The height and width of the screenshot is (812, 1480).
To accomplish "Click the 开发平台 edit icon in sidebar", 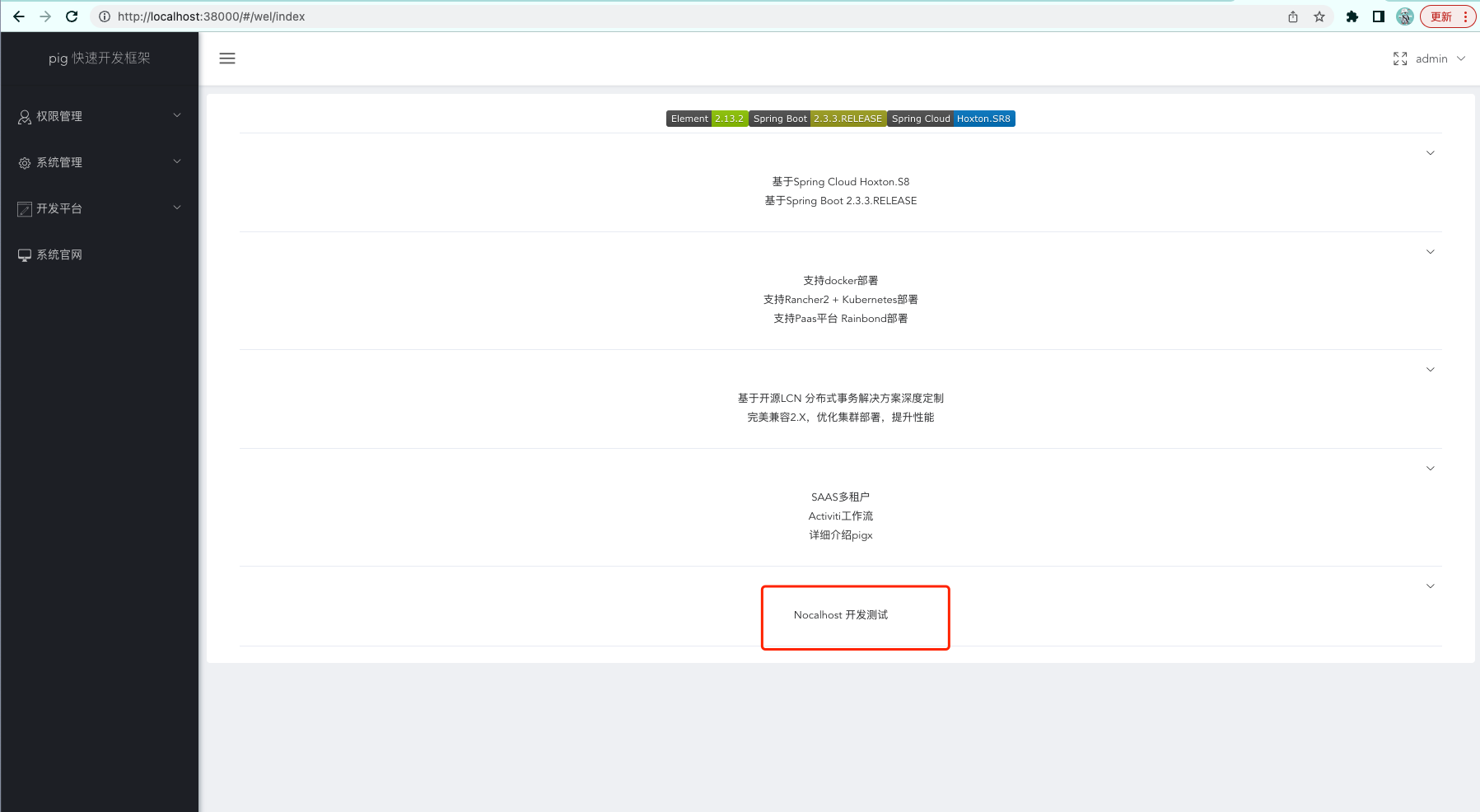I will 25,209.
